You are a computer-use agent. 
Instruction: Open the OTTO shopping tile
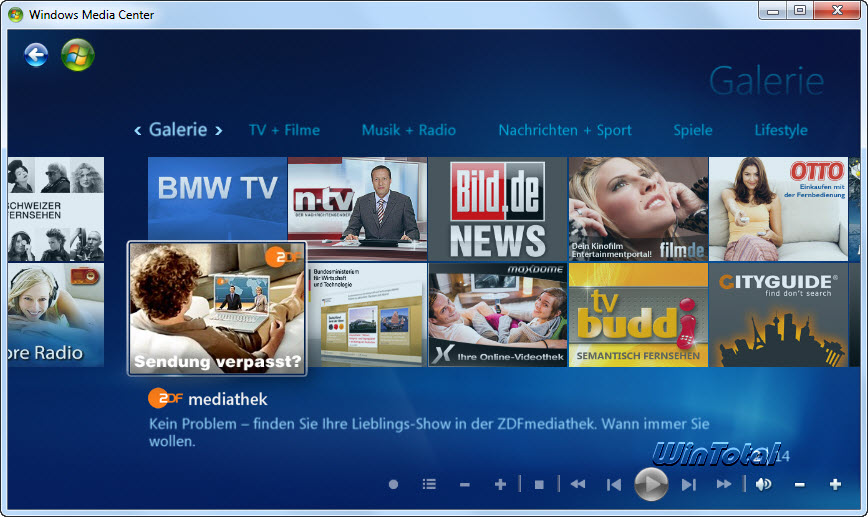pyautogui.click(x=778, y=209)
